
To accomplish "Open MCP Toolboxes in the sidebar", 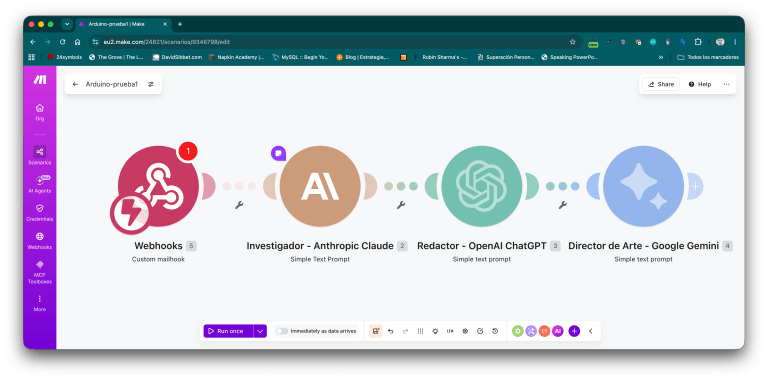I will [40, 272].
